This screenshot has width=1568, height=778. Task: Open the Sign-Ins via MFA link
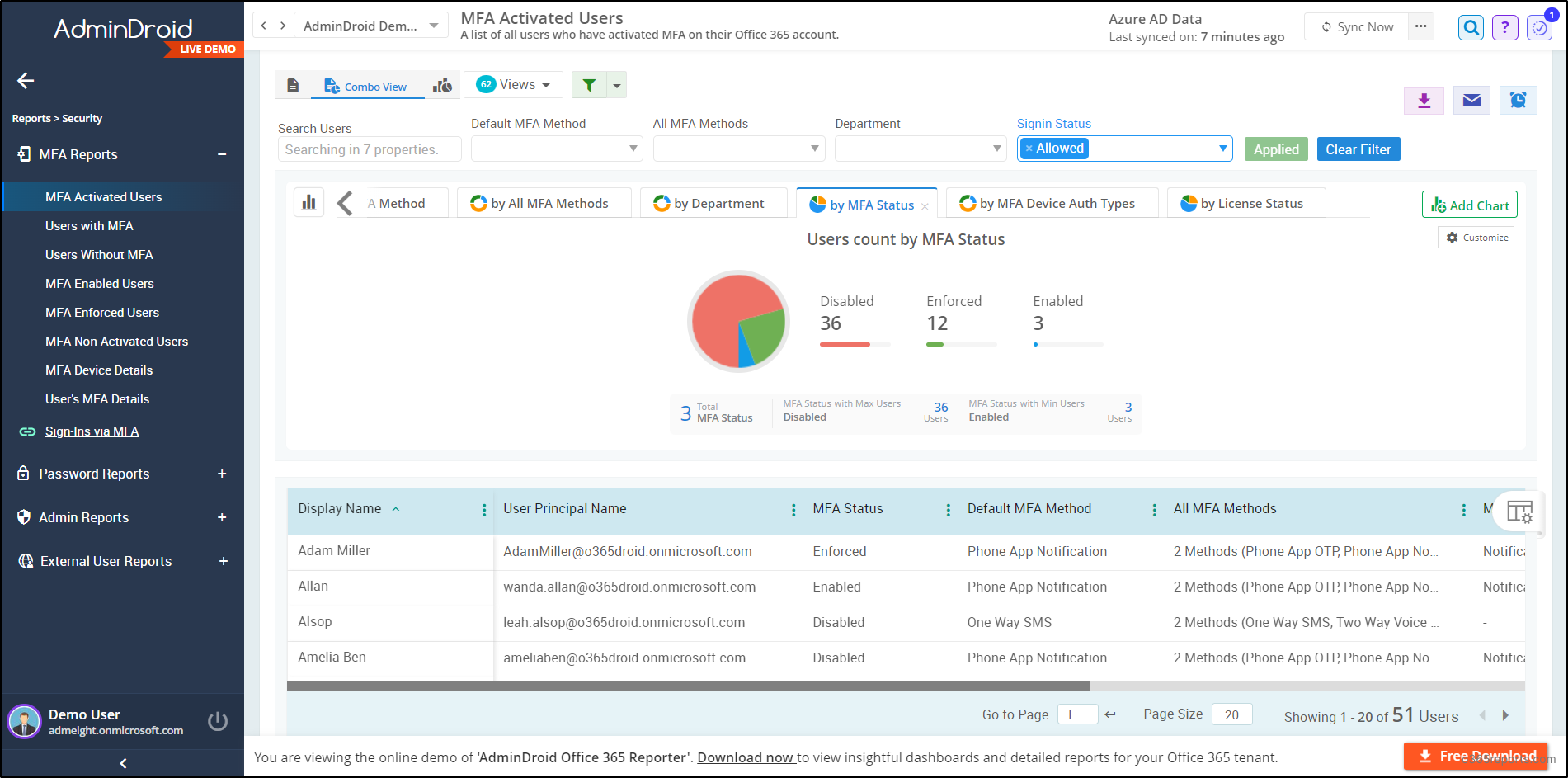coord(92,431)
